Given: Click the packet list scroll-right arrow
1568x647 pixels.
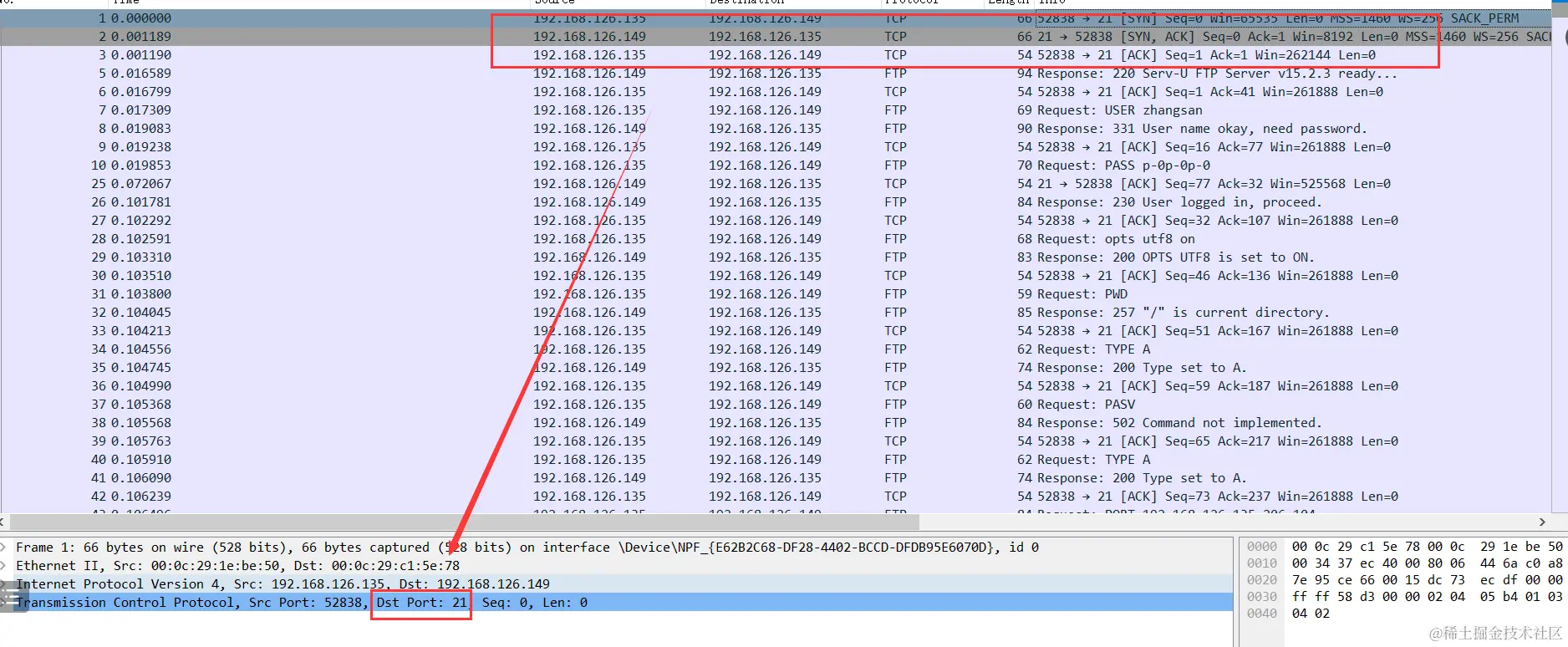Looking at the screenshot, I should (1542, 522).
